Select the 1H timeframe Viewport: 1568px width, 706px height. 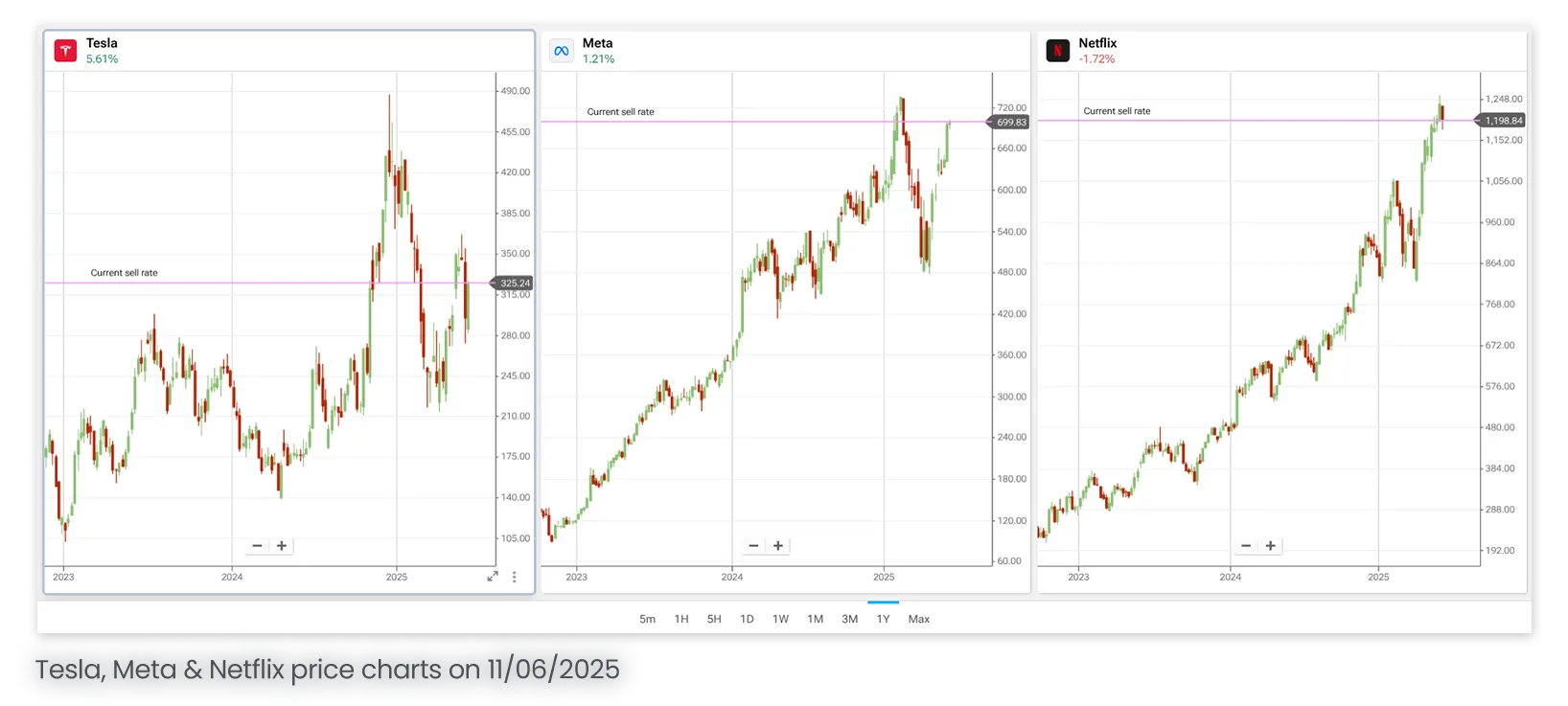681,619
